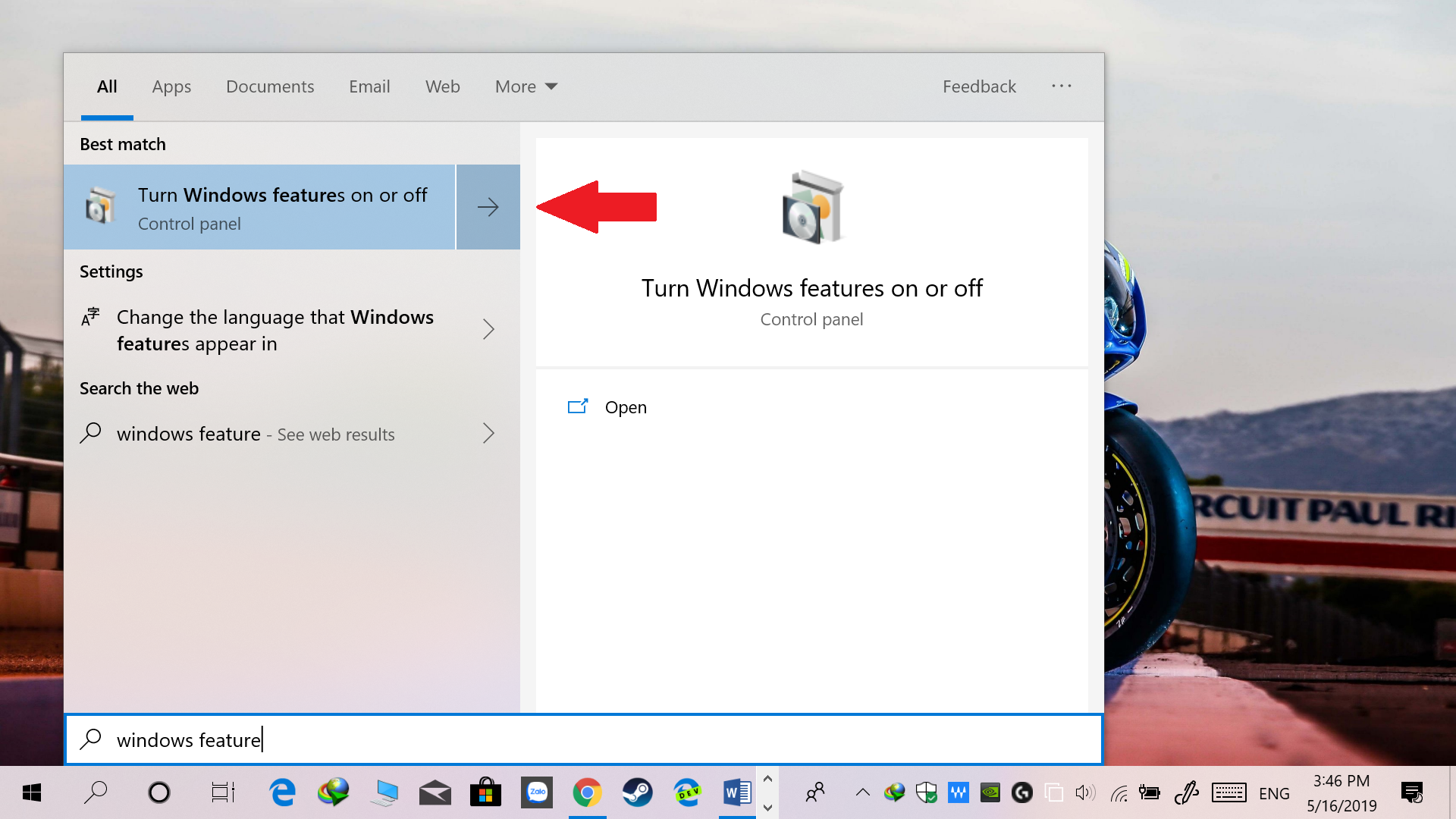The width and height of the screenshot is (1456, 819).
Task: Open the touch keyboard icon
Action: click(1228, 793)
